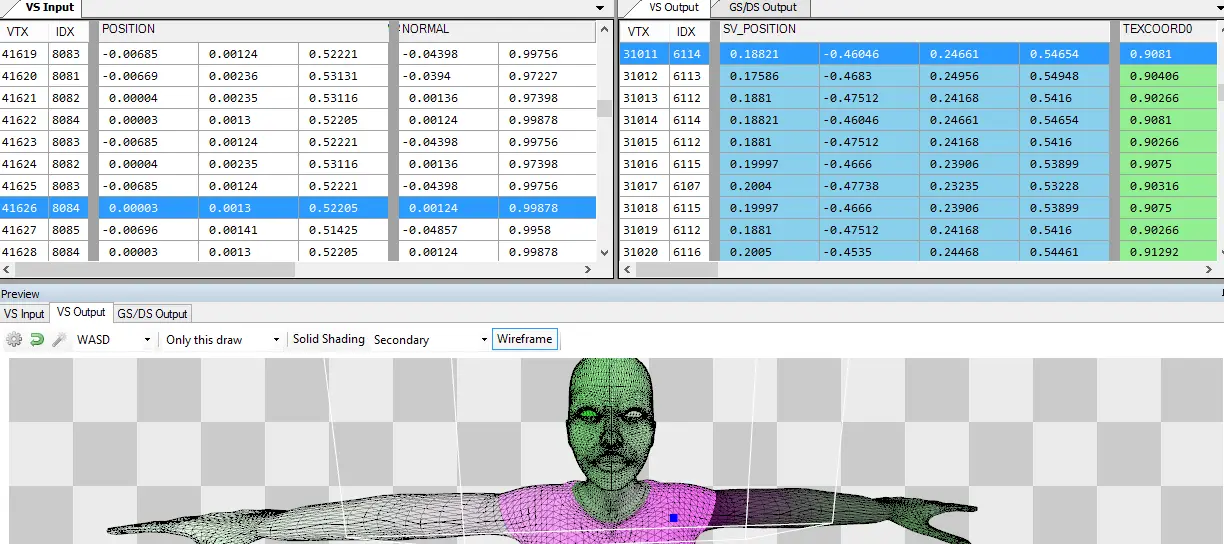Open the panel menu arrow right of VS Input tab

(600, 8)
